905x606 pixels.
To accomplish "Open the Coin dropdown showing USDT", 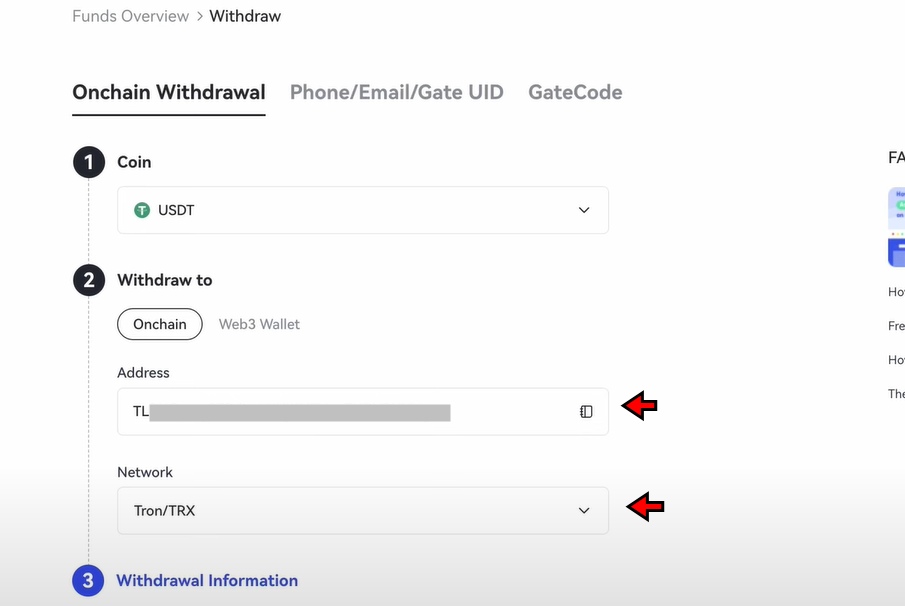I will (x=363, y=210).
